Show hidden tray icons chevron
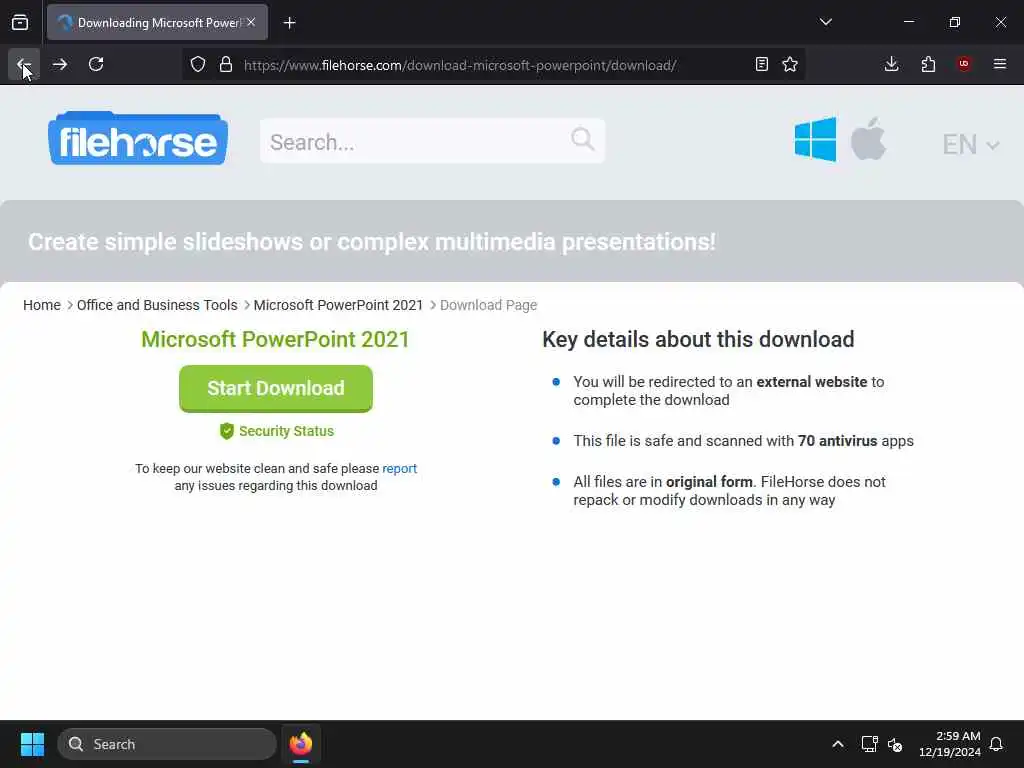This screenshot has width=1024, height=768. [x=838, y=744]
